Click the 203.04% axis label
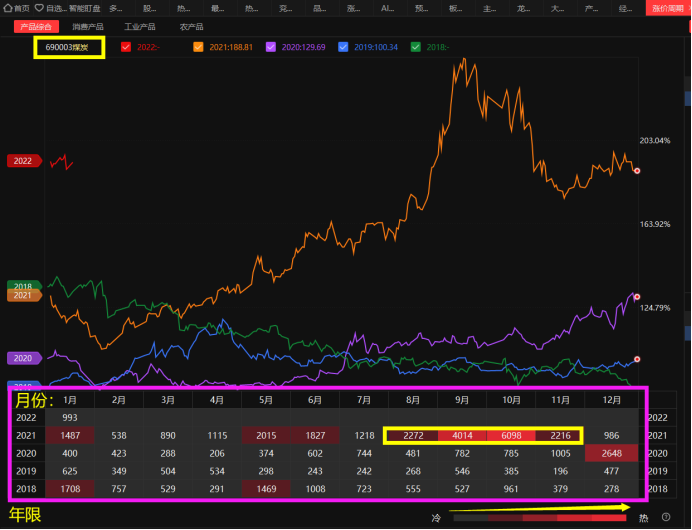Viewport: 692px width, 530px height. 655,140
